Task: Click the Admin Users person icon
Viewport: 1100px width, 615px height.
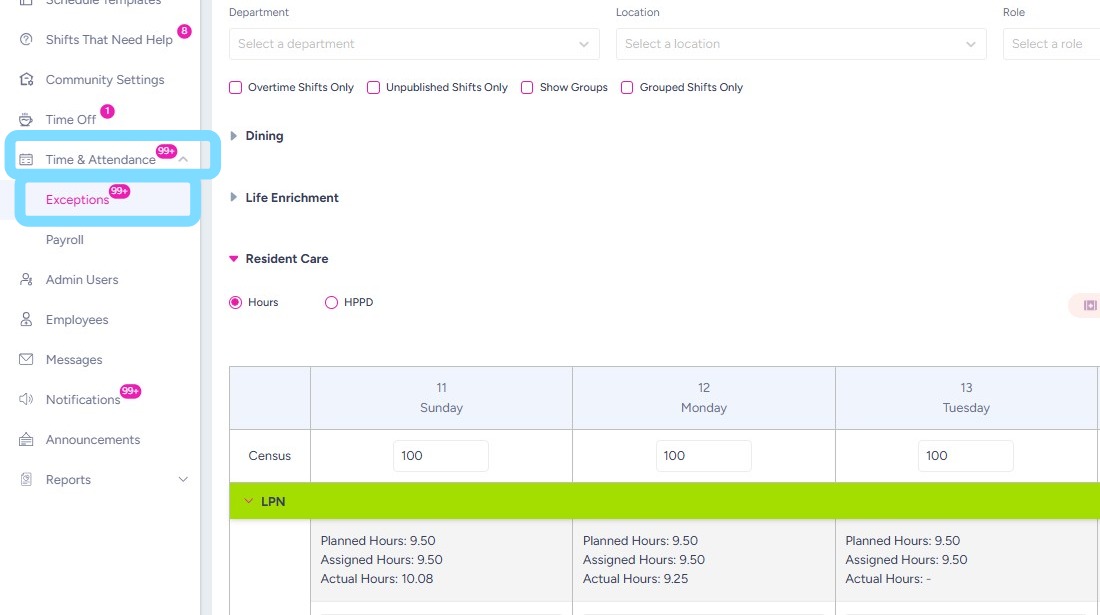Action: coord(26,280)
